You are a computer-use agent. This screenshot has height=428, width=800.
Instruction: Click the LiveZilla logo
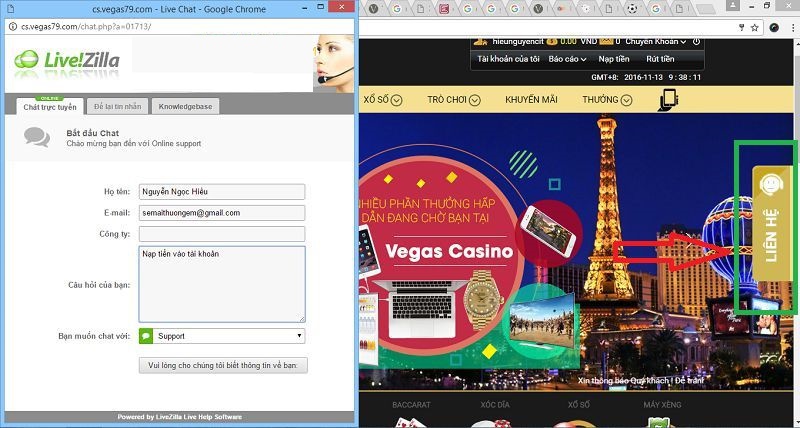coord(67,60)
